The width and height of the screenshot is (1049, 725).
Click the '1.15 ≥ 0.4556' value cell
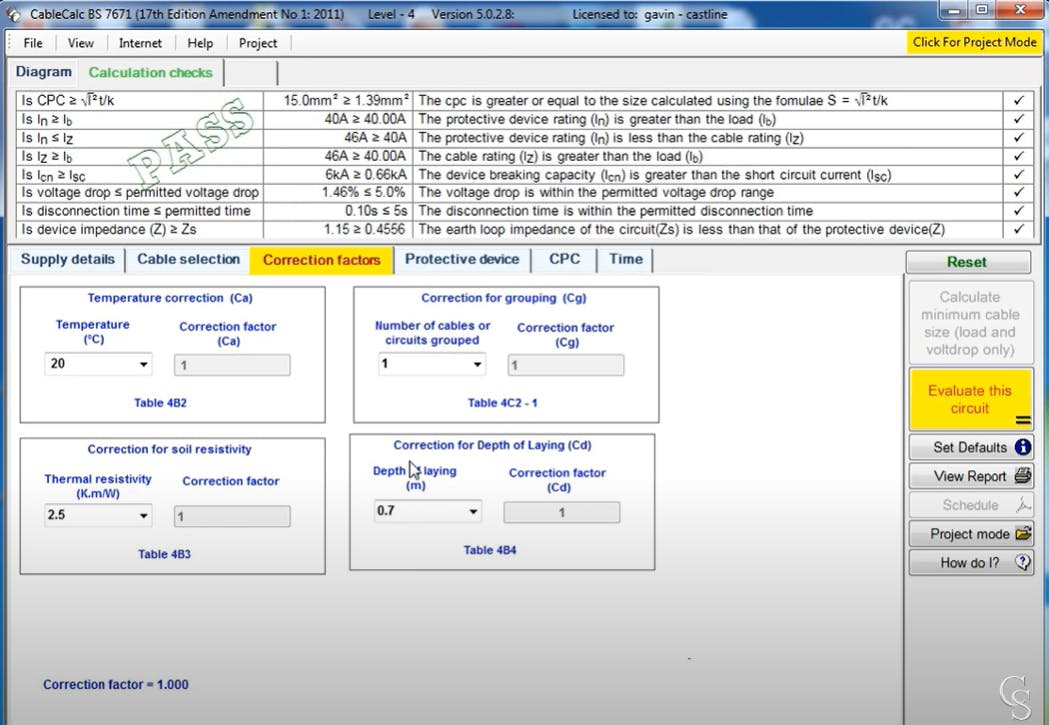(x=339, y=229)
